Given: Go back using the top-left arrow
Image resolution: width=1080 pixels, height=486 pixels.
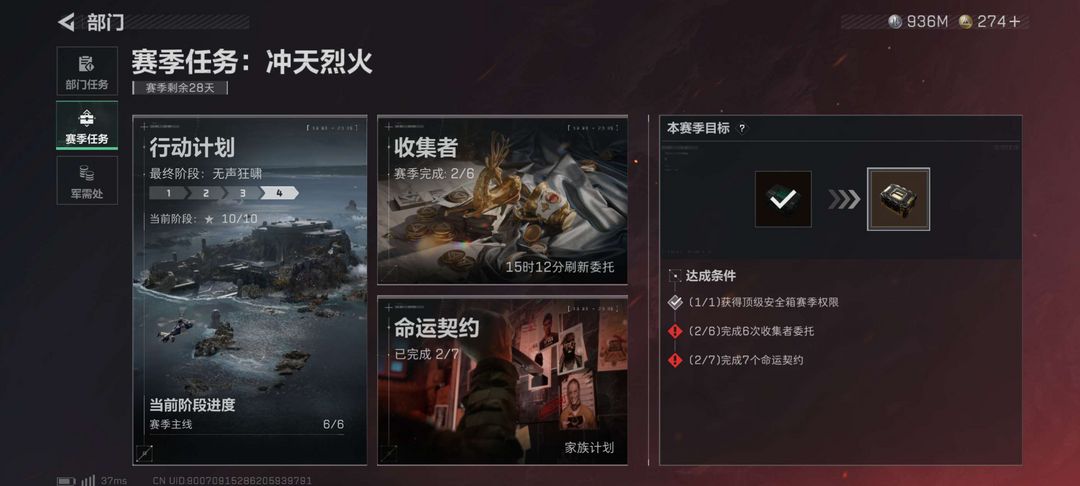Looking at the screenshot, I should tap(66, 23).
